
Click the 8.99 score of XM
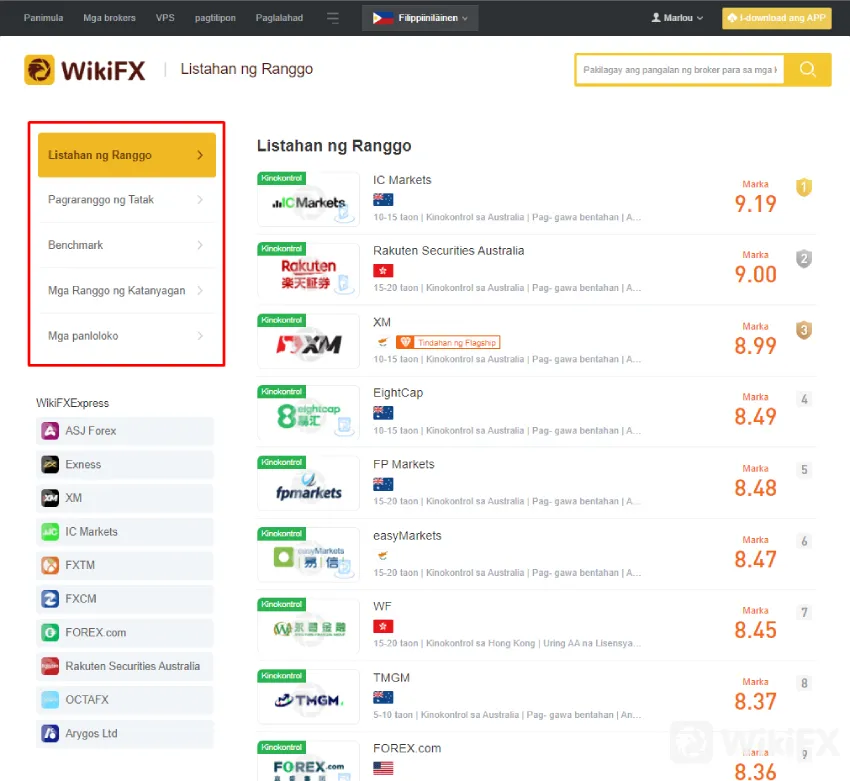point(755,346)
